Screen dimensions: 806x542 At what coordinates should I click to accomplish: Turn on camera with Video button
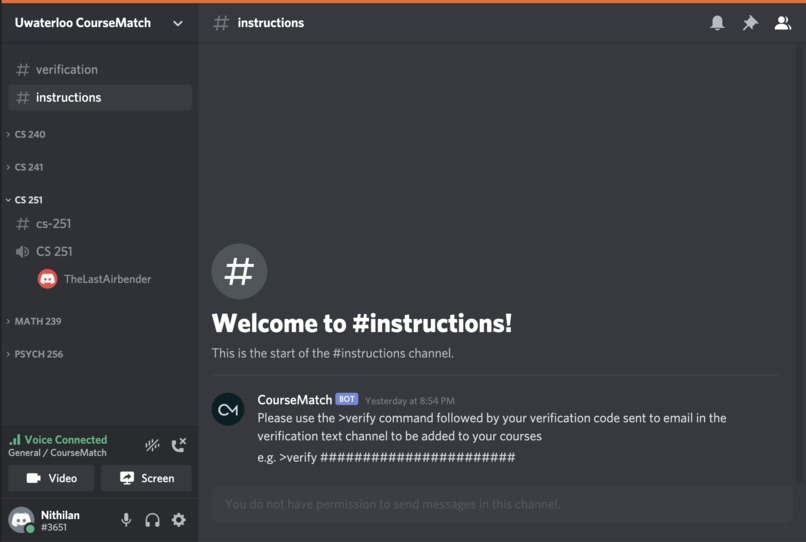click(51, 478)
